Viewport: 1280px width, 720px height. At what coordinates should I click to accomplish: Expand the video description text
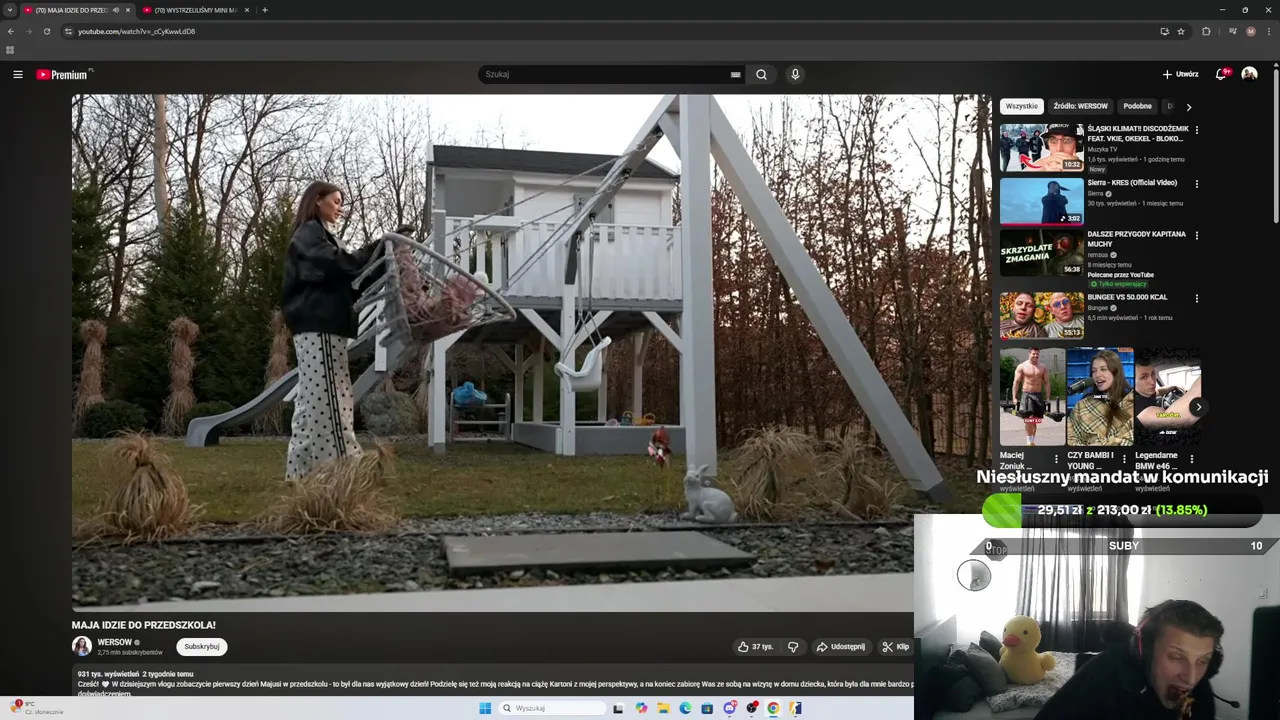pos(495,684)
